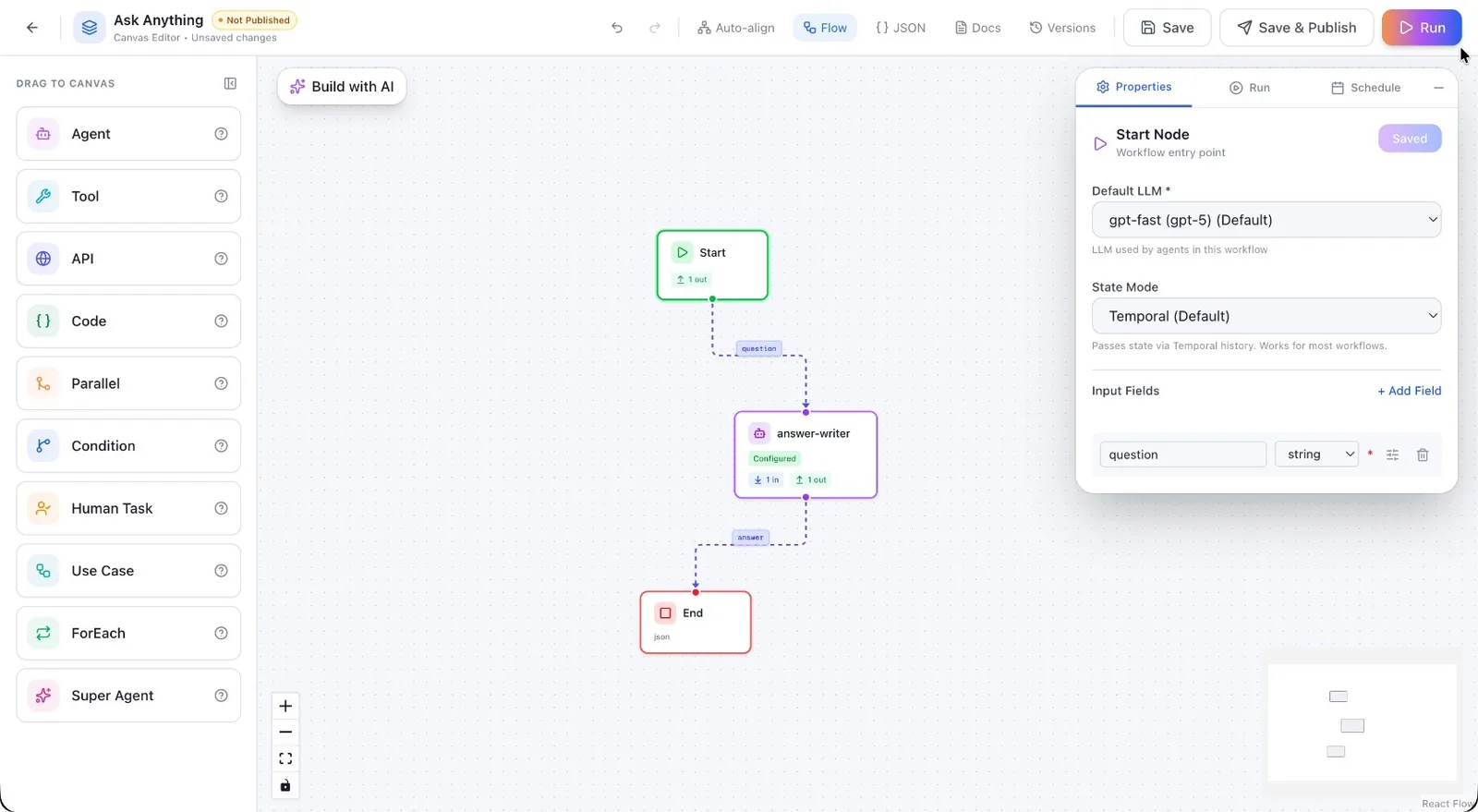Select the Condition component card

[x=128, y=446]
